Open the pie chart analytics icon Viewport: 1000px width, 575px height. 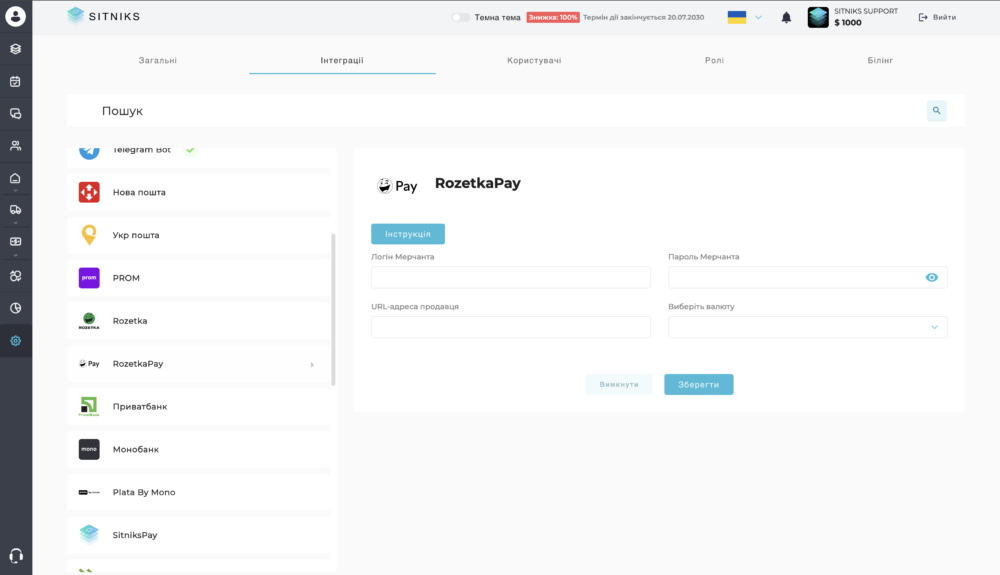[x=15, y=308]
